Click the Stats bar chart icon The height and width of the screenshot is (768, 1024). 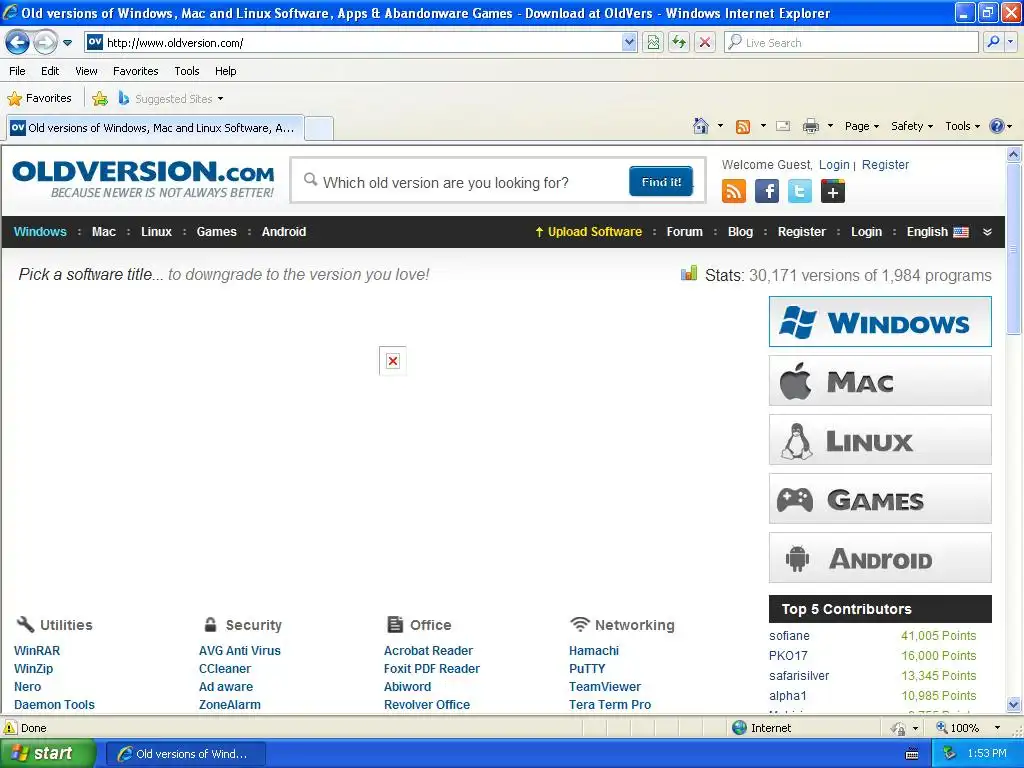point(688,274)
